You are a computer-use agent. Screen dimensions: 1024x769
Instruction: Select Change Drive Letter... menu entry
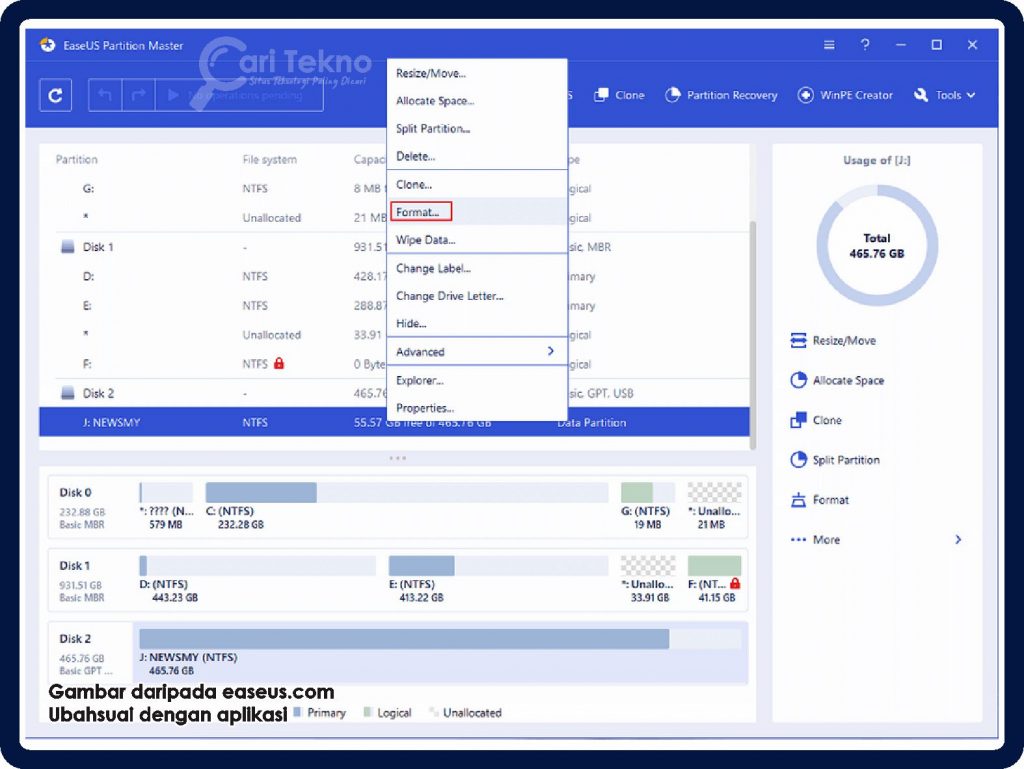[x=449, y=296]
